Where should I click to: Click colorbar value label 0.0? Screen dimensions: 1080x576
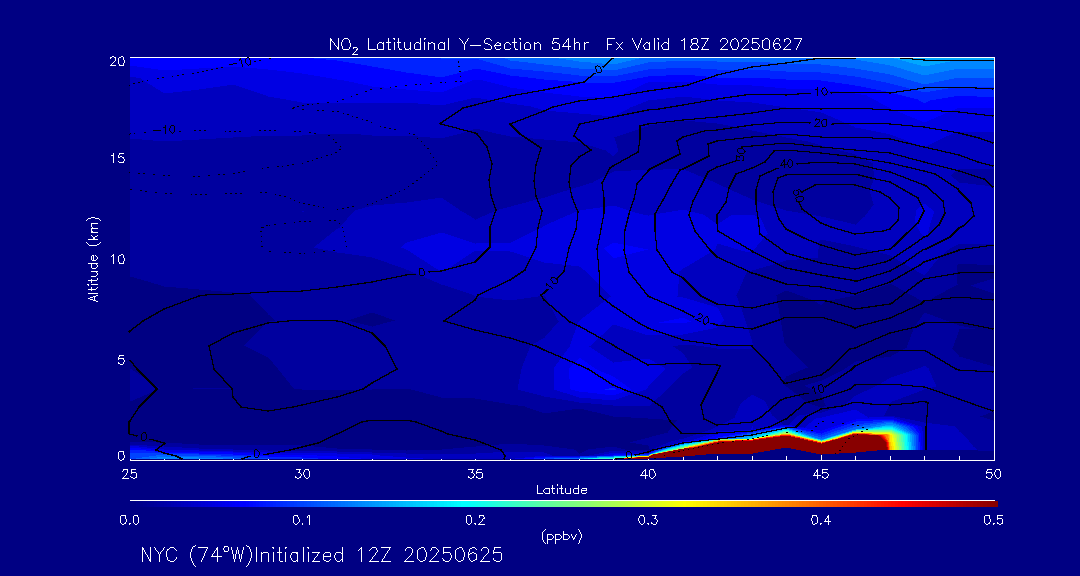[x=129, y=520]
